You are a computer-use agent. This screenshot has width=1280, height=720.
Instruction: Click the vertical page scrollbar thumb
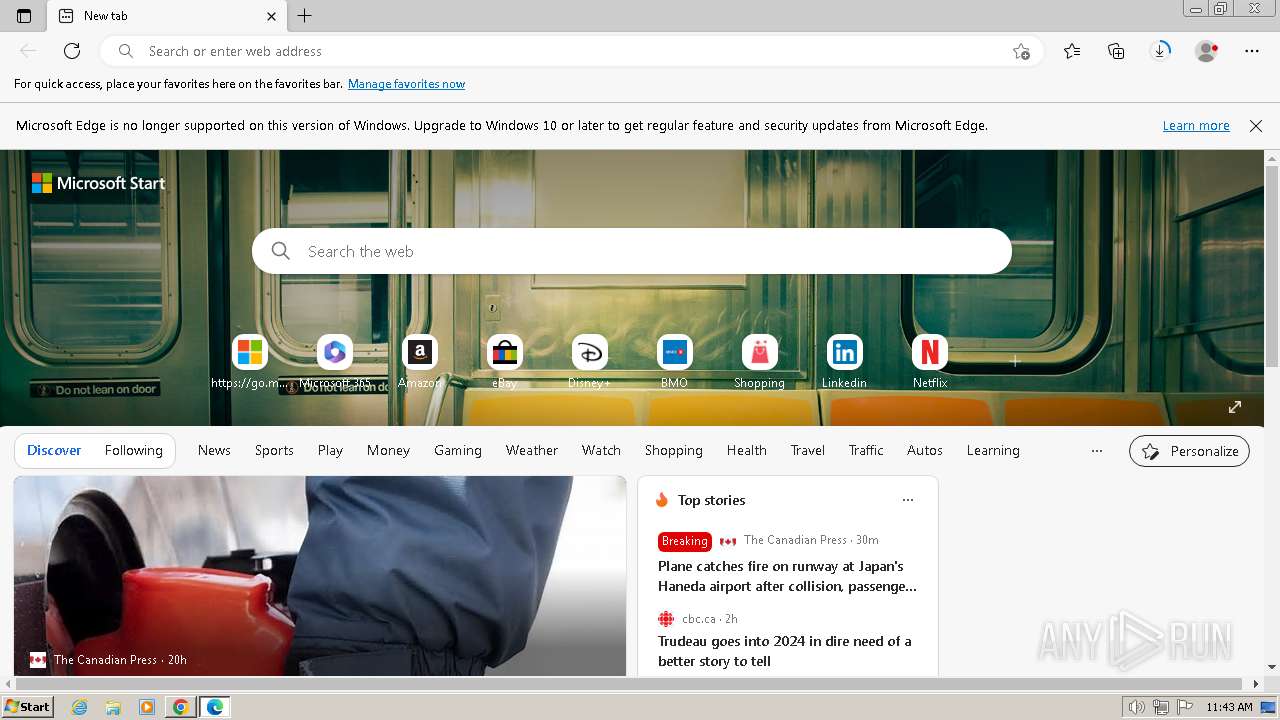(1272, 266)
